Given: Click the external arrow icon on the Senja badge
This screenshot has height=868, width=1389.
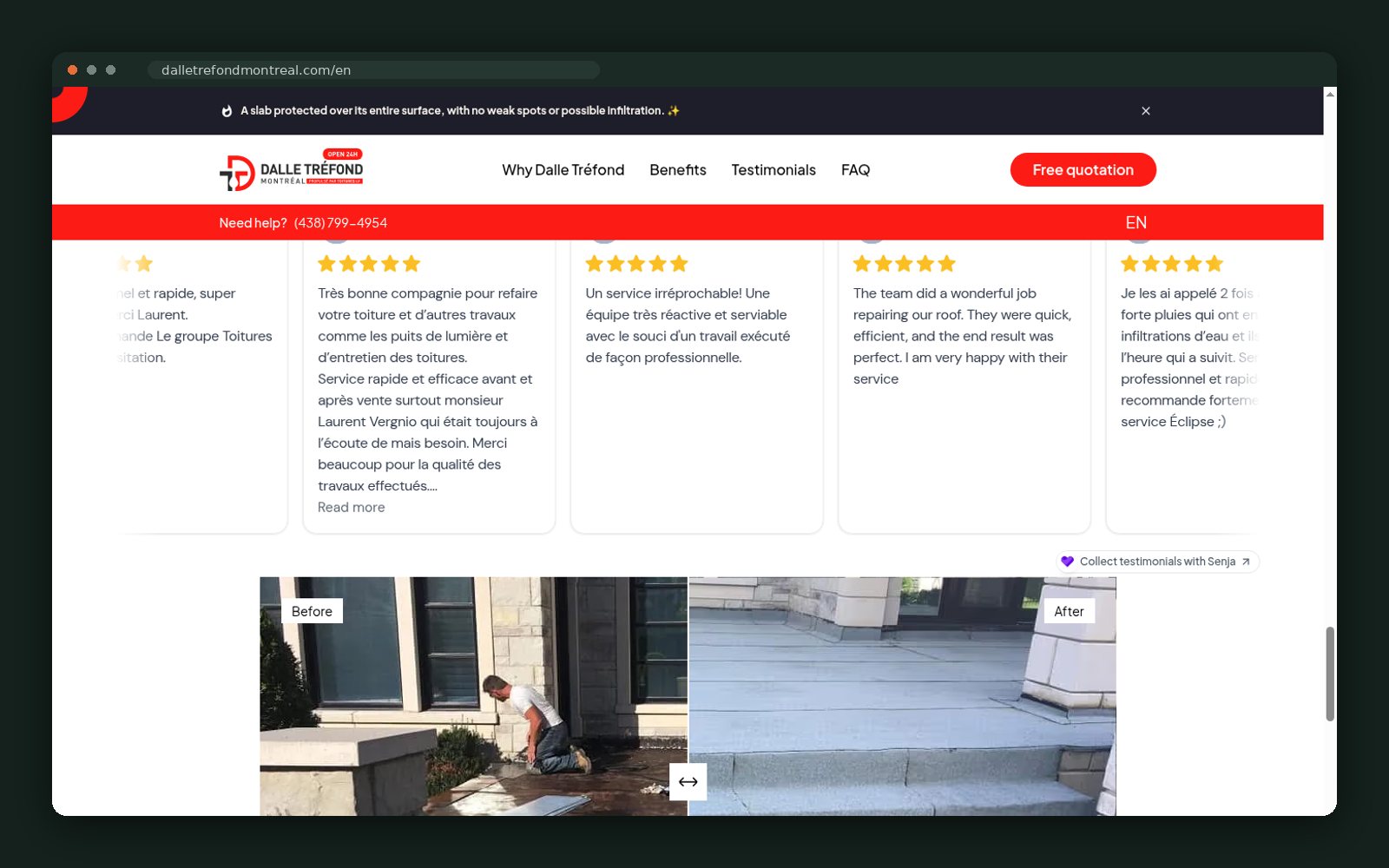Looking at the screenshot, I should pyautogui.click(x=1246, y=562).
